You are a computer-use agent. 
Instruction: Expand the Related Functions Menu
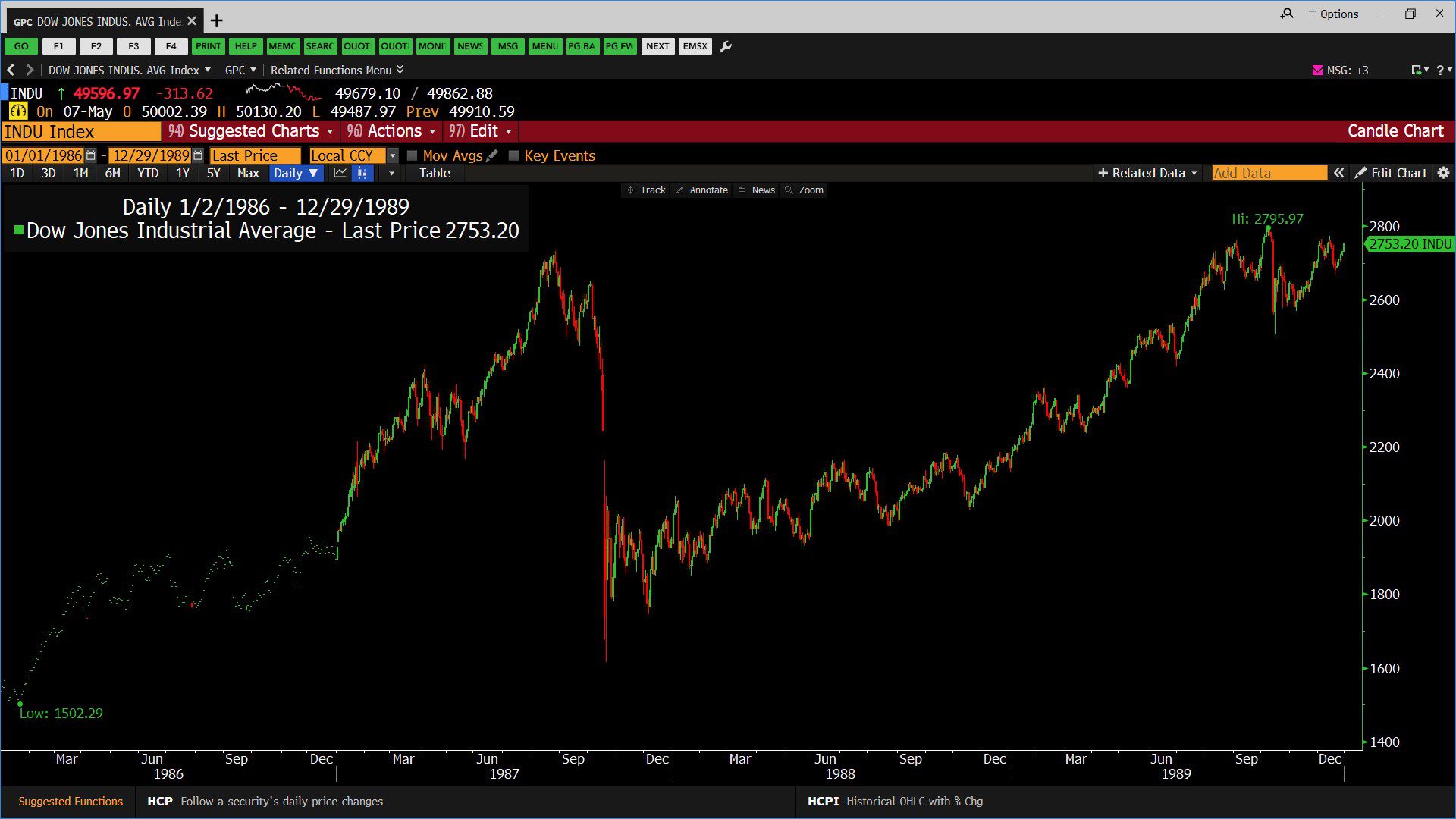point(337,70)
